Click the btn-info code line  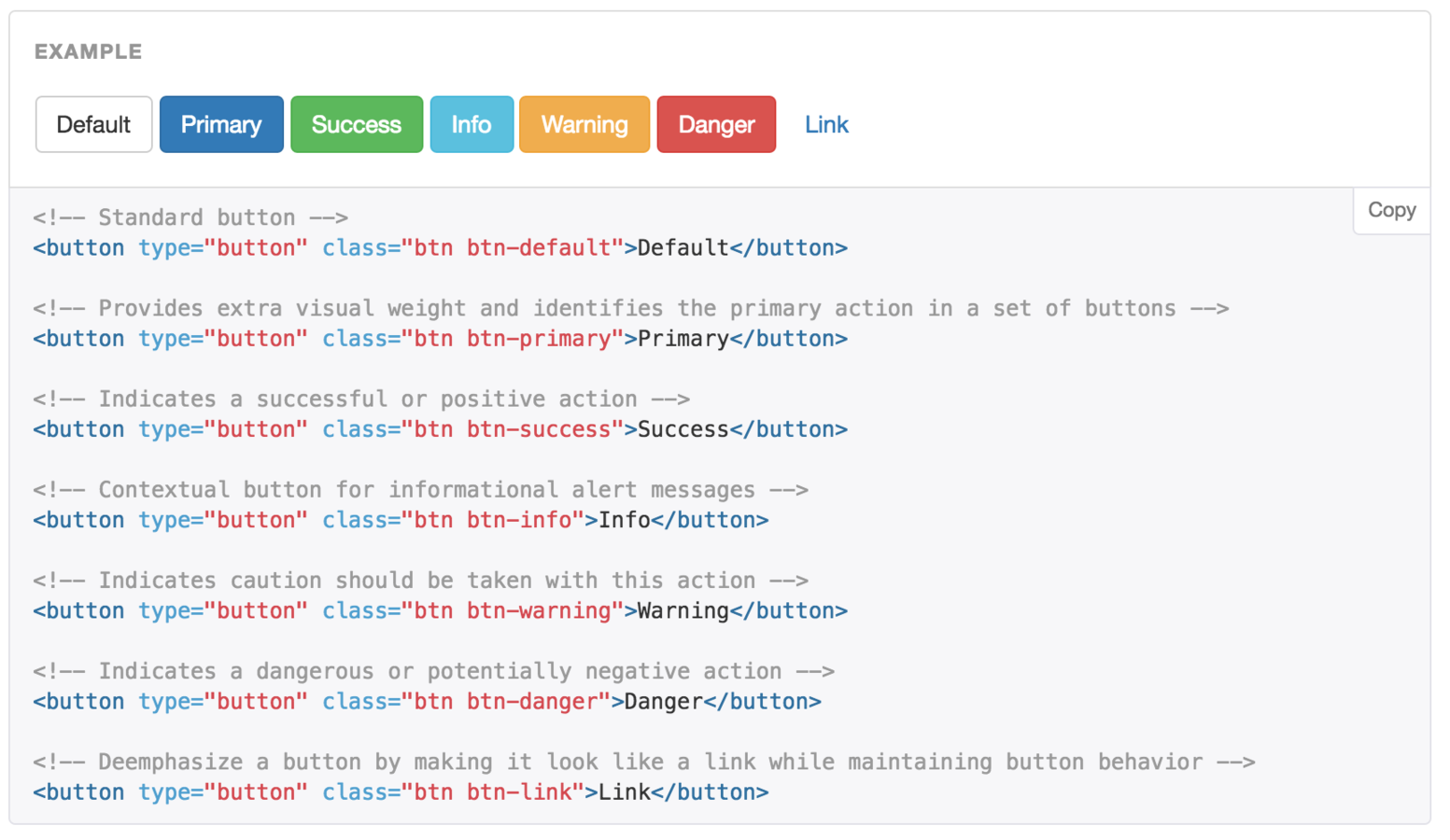pos(401,520)
